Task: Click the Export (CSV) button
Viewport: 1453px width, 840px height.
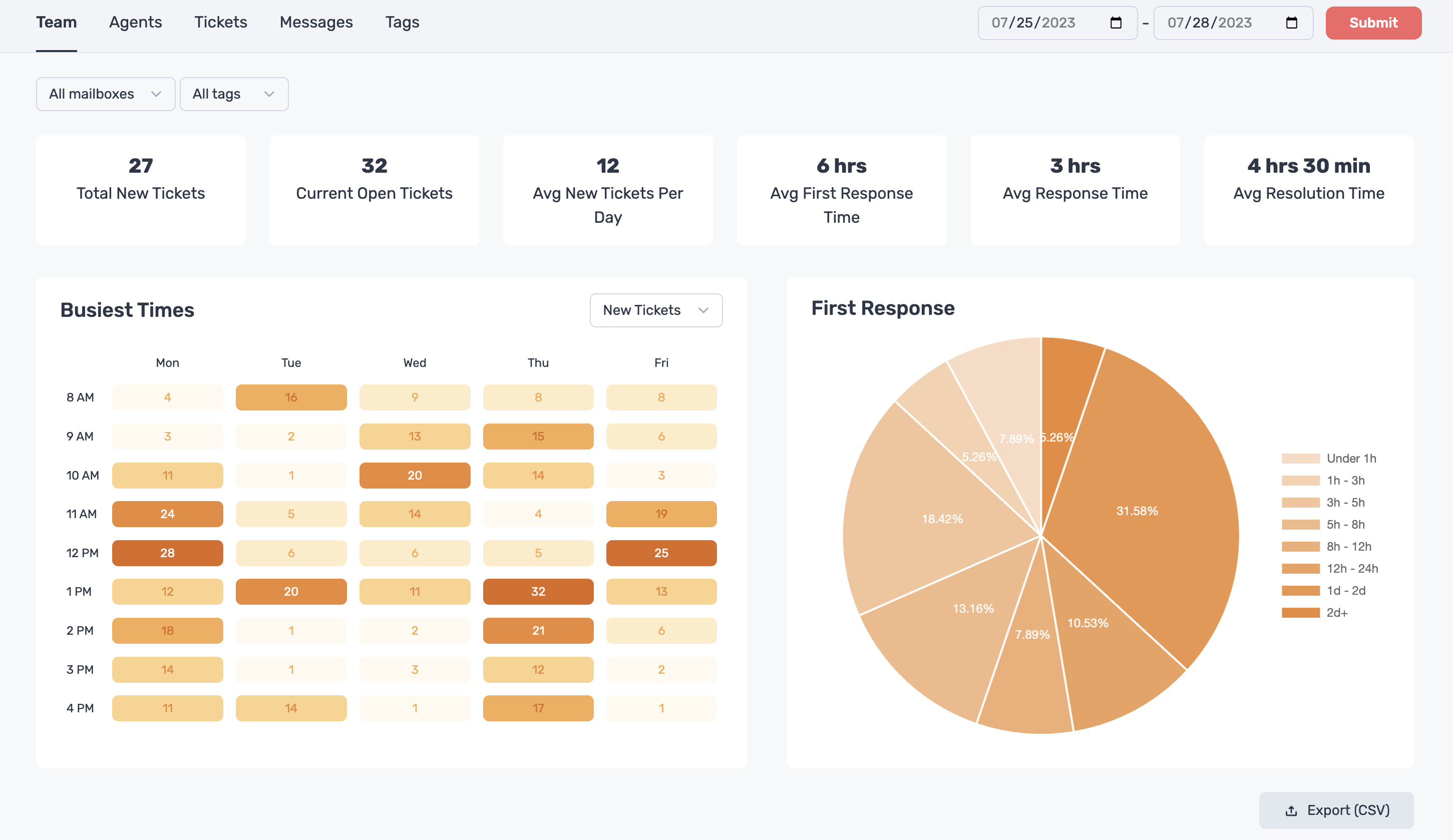Action: click(1336, 809)
